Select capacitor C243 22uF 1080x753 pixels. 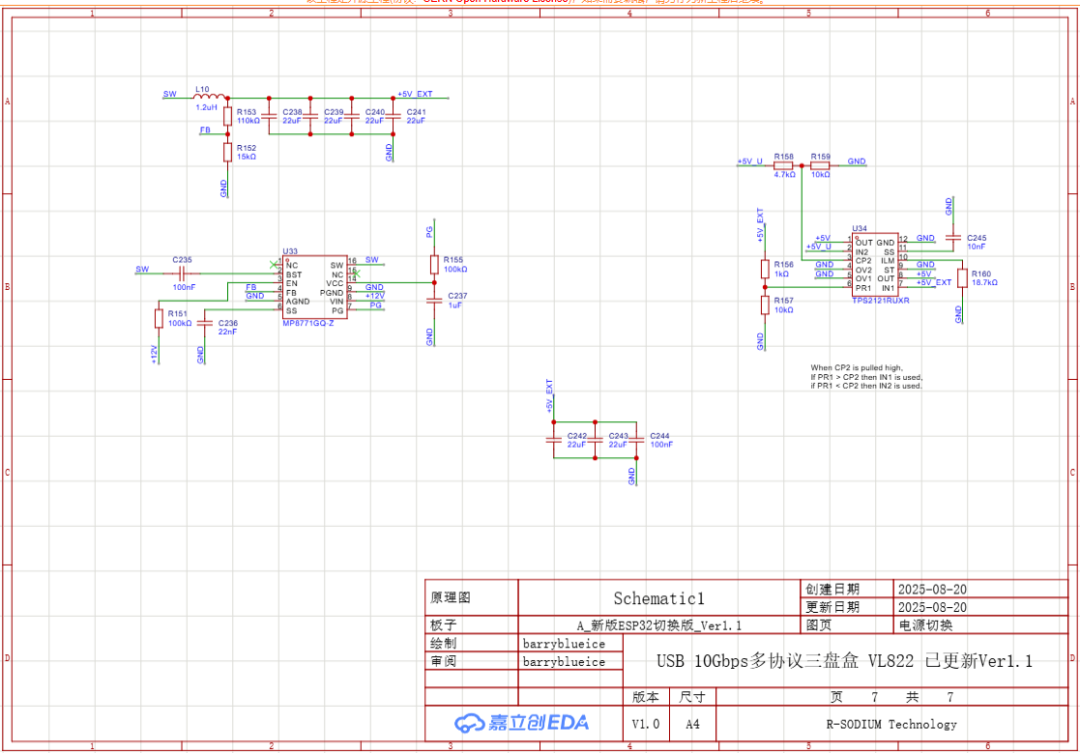pyautogui.click(x=595, y=440)
